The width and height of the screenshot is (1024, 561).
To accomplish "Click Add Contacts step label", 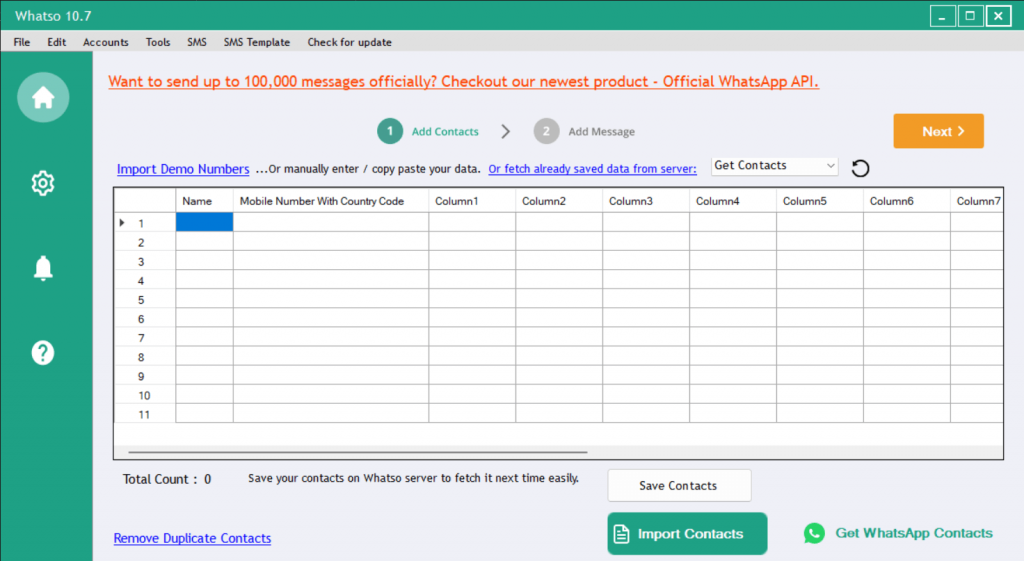I will [445, 131].
